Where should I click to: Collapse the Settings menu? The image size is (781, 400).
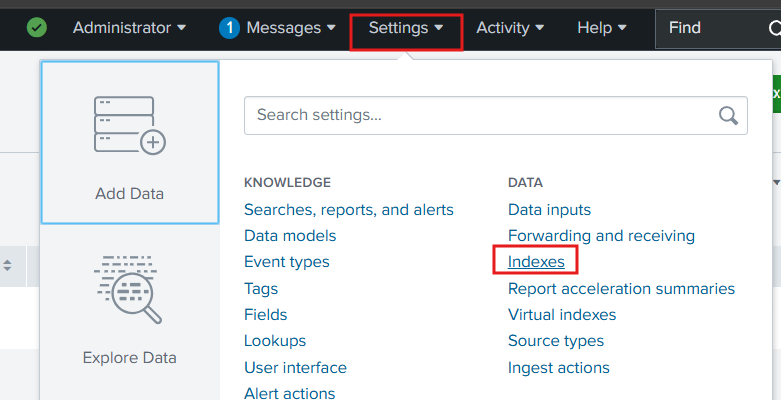(x=406, y=28)
